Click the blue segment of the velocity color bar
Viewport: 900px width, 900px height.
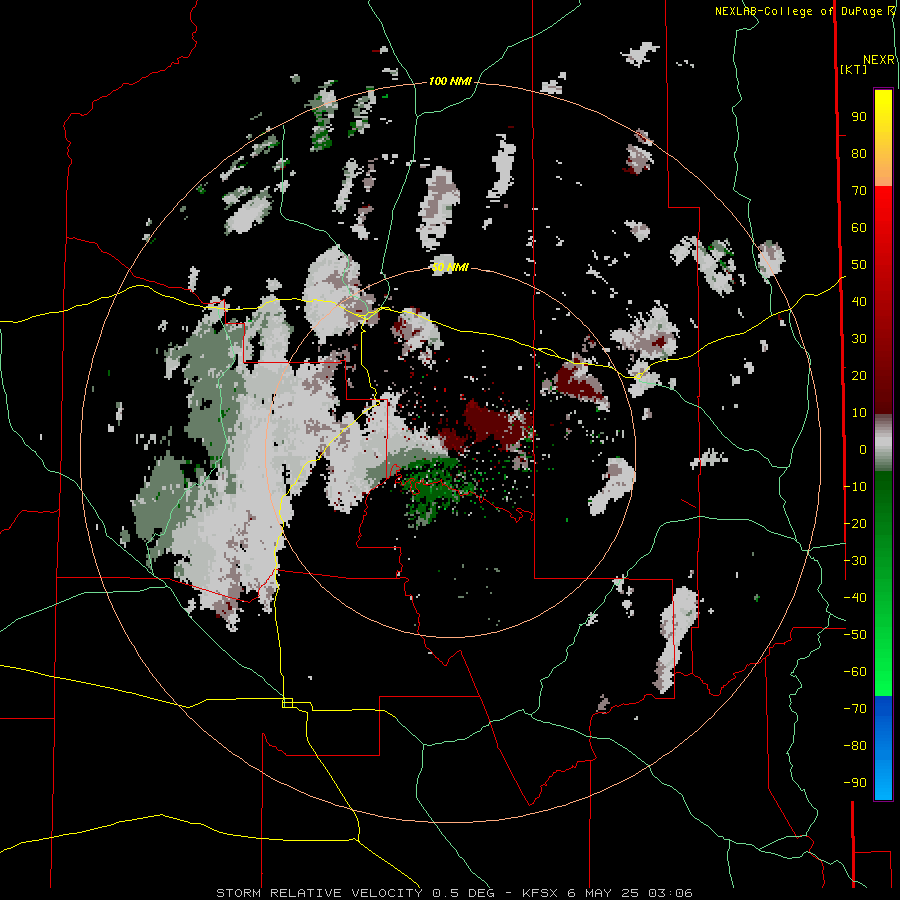(883, 748)
